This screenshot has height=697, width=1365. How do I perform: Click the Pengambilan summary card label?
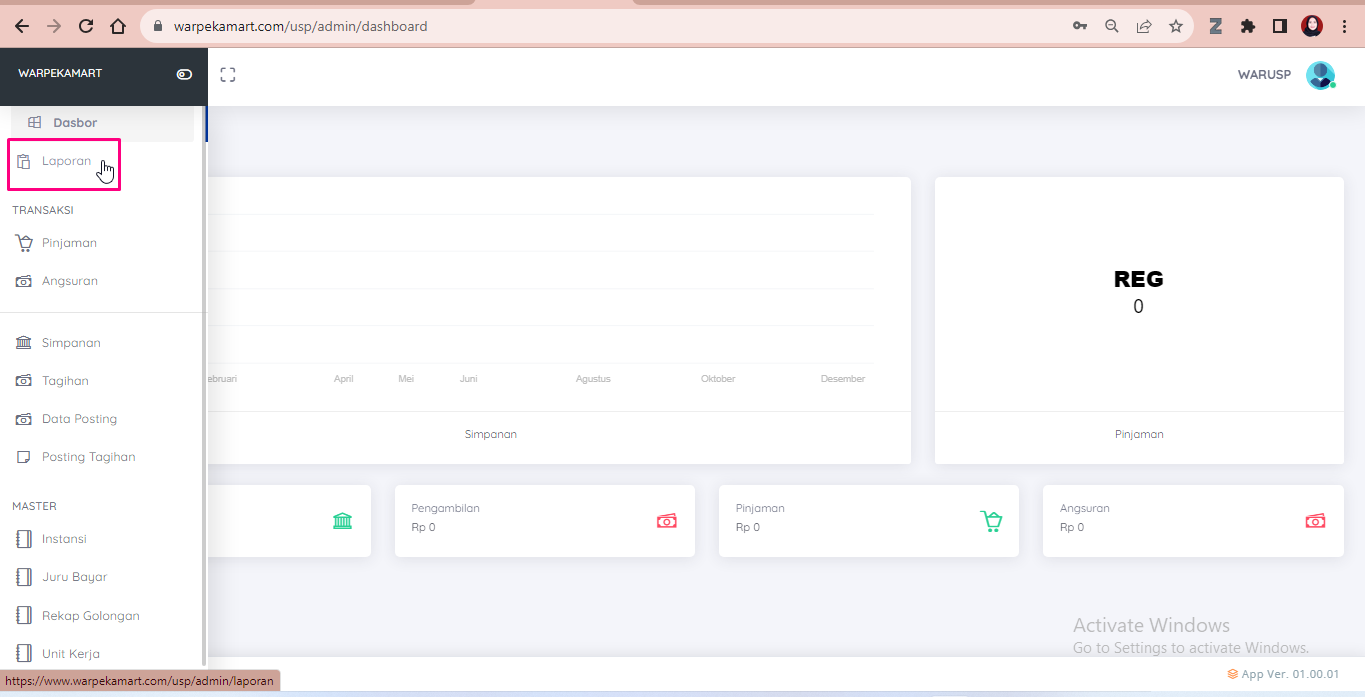pos(446,508)
